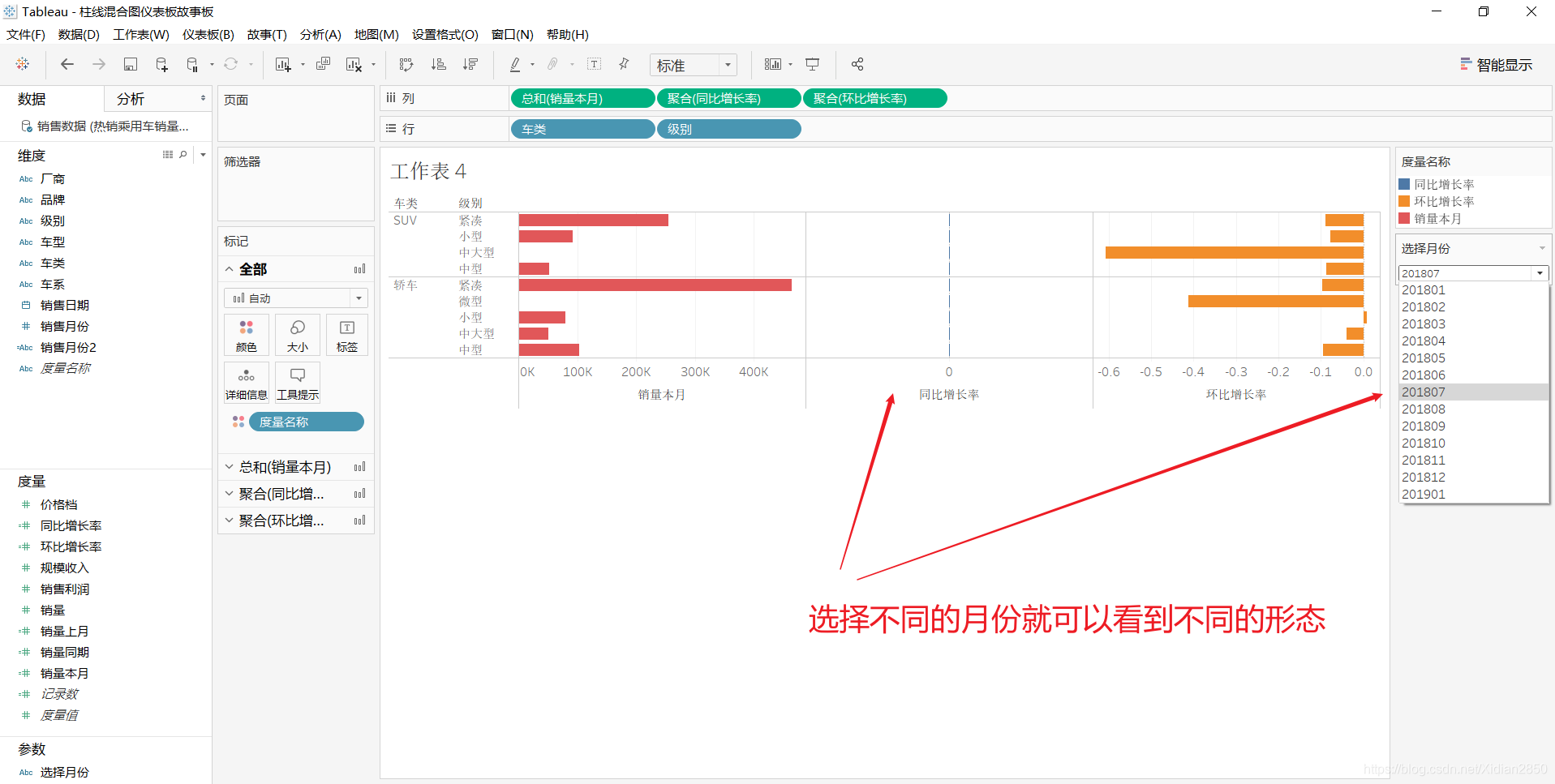Click the show/hide cards icon
The height and width of the screenshot is (784, 1555).
tap(773, 64)
